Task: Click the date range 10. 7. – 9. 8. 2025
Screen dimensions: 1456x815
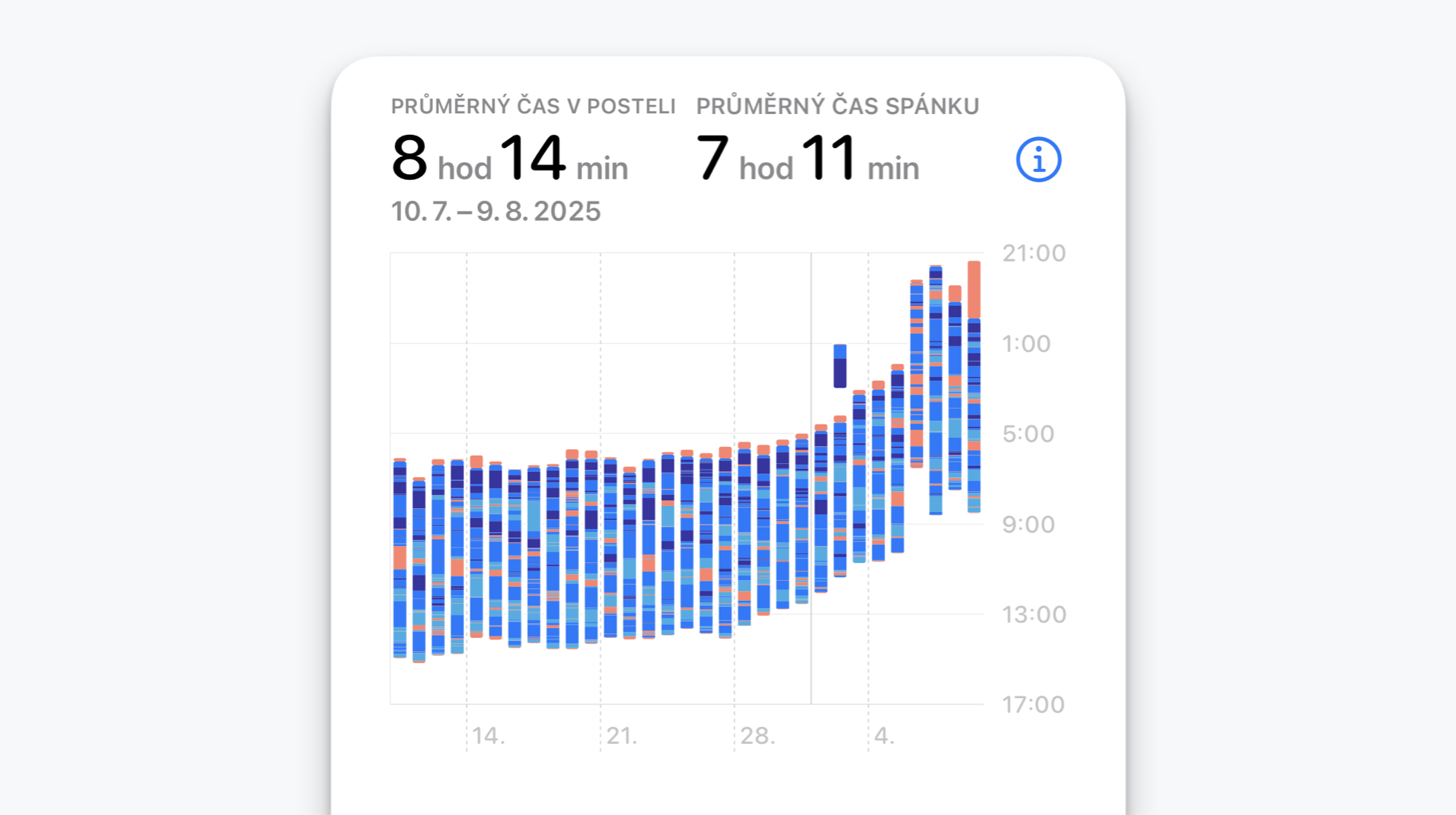Action: [495, 212]
